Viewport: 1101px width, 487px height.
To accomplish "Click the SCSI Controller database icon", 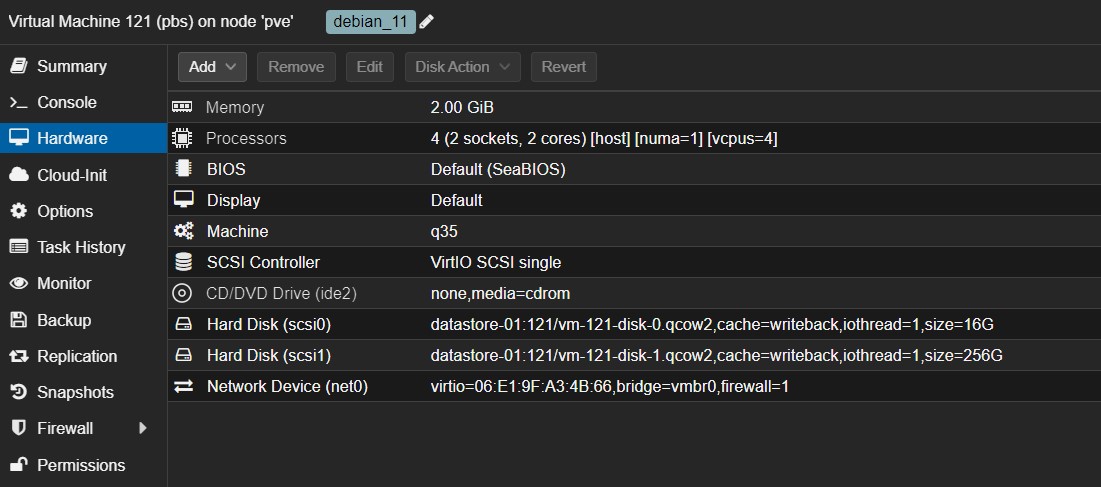I will [x=183, y=262].
